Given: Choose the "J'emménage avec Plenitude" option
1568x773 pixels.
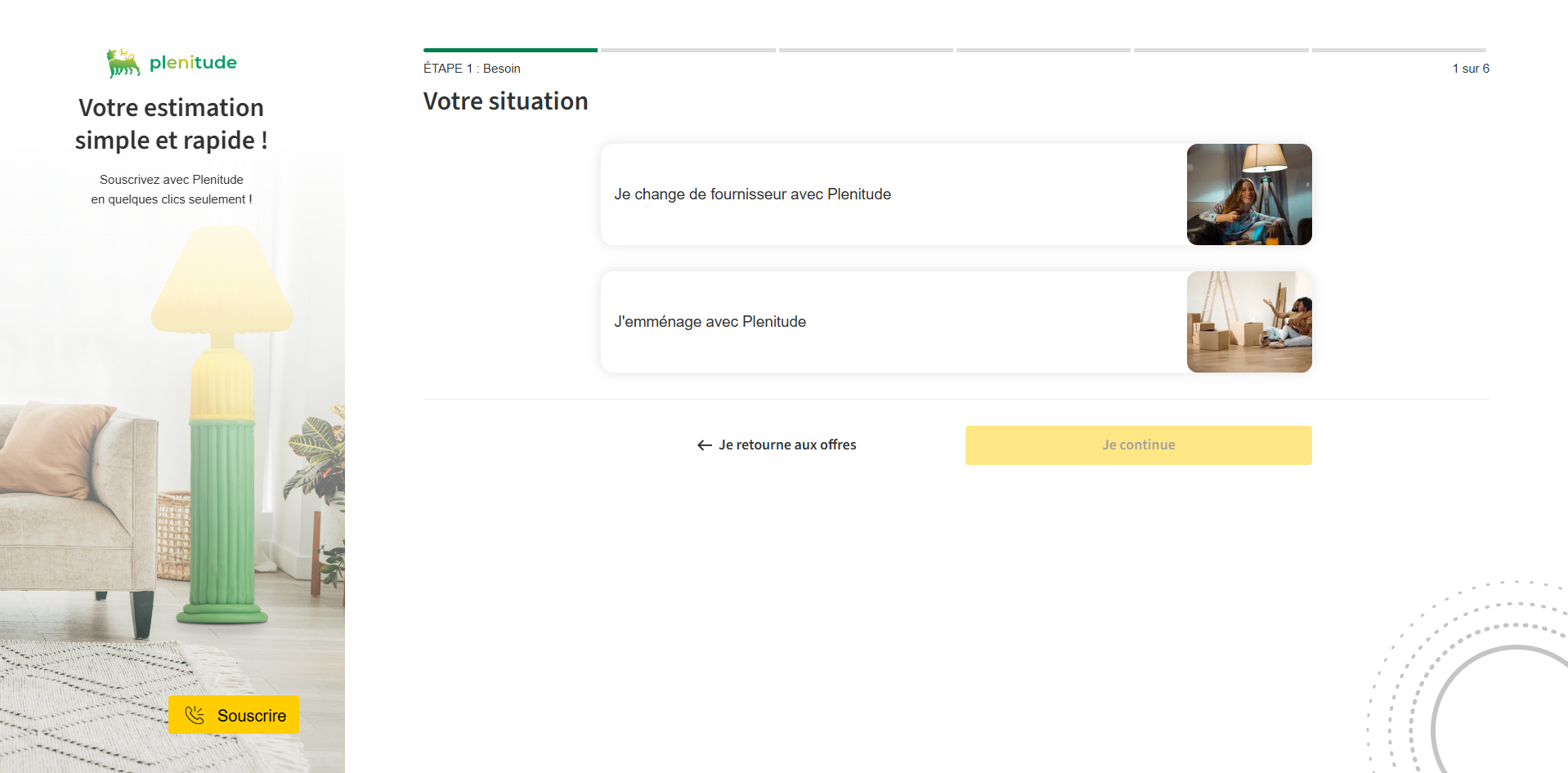Looking at the screenshot, I should 710,322.
